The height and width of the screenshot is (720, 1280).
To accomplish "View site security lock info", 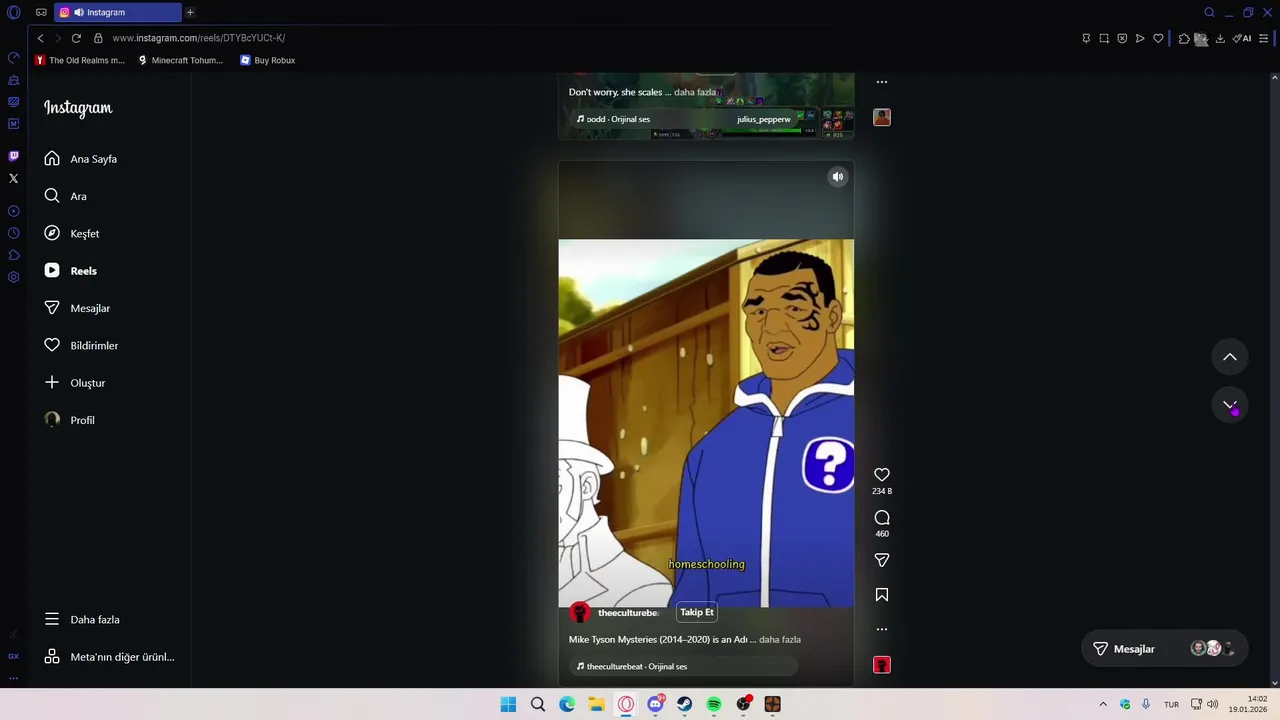I will 98,38.
